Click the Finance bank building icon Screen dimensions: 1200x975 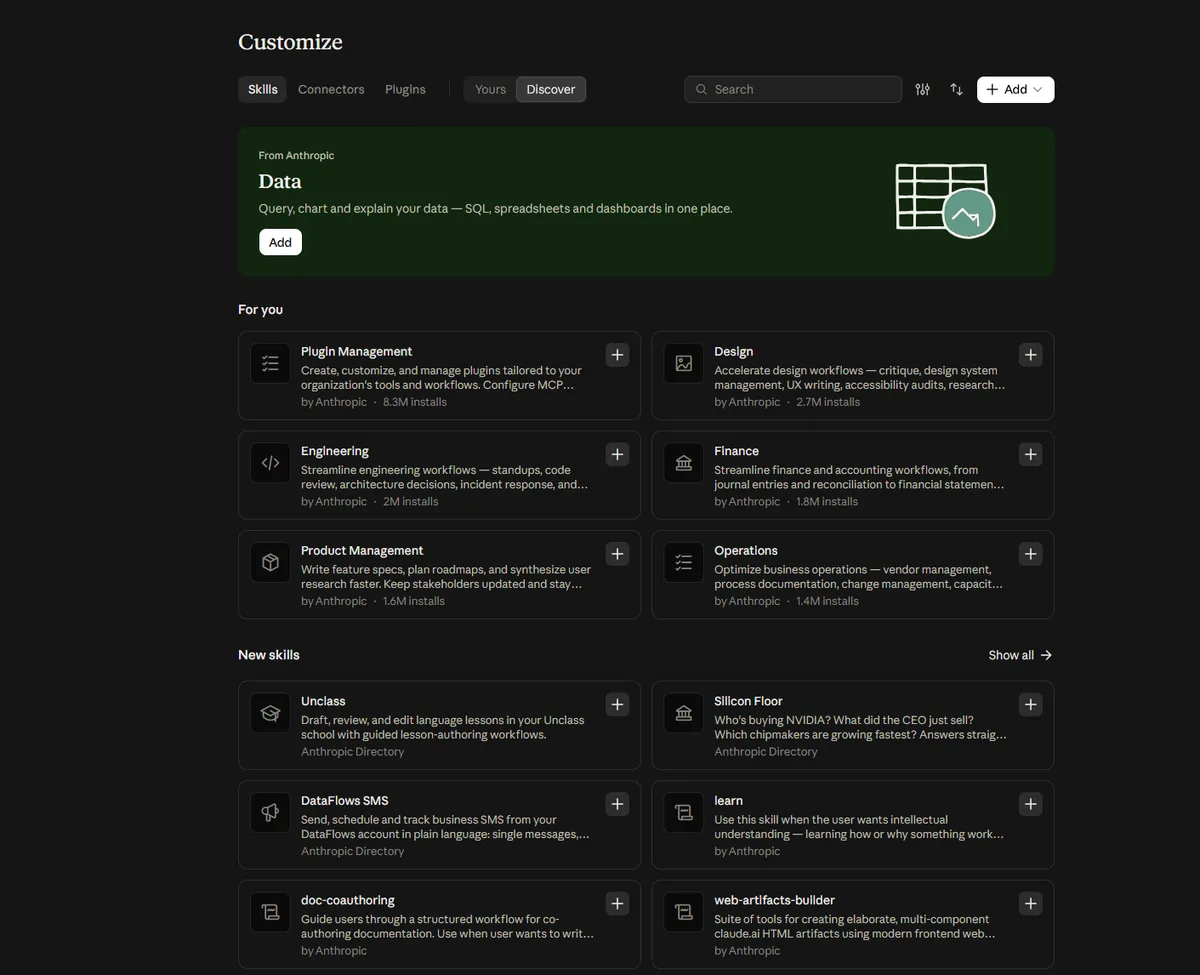pyautogui.click(x=683, y=463)
